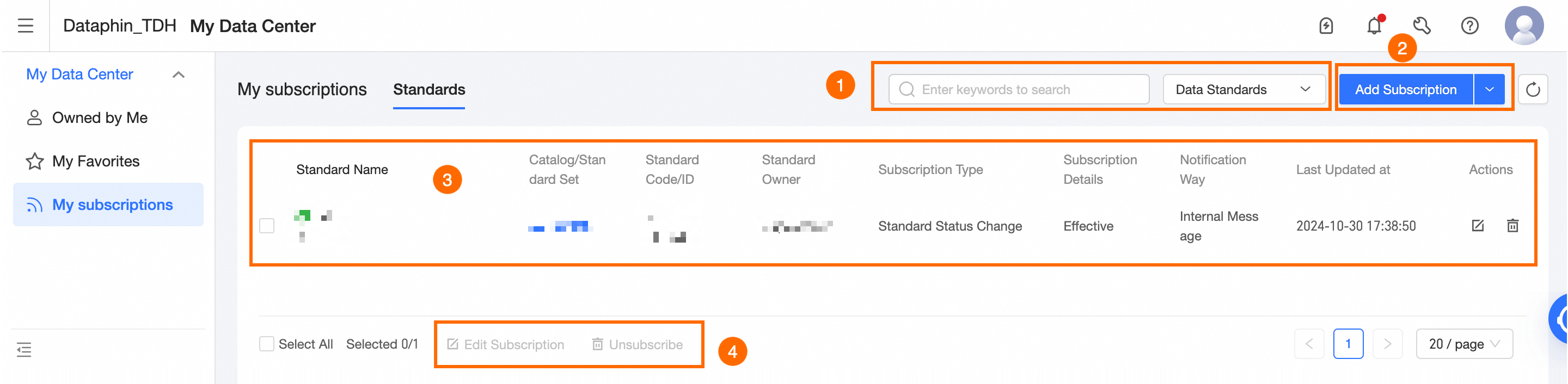Open the user avatar profile
The image size is (1568, 384).
tap(1524, 26)
